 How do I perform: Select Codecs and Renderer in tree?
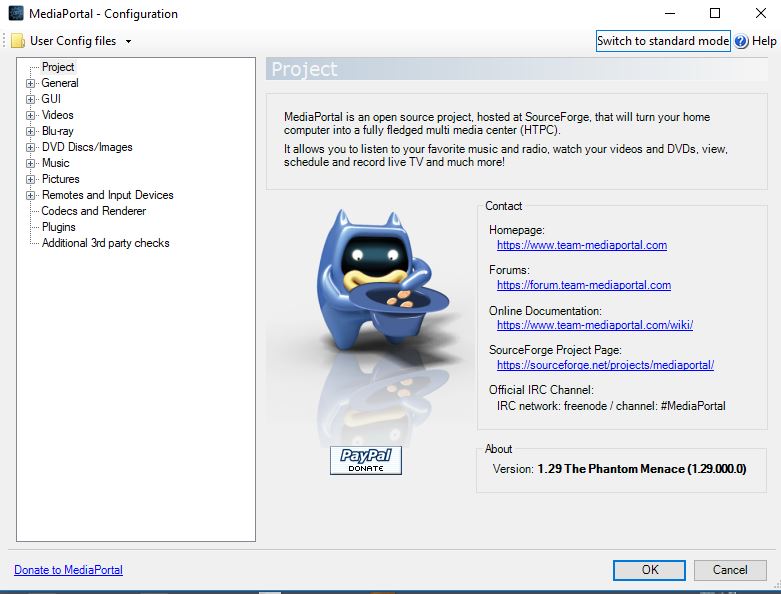(93, 211)
